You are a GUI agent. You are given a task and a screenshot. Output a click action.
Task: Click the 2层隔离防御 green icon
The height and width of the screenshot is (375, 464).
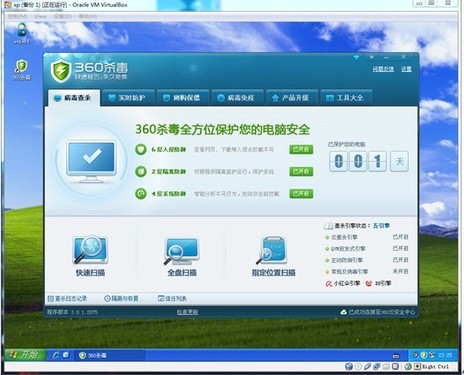coord(141,171)
